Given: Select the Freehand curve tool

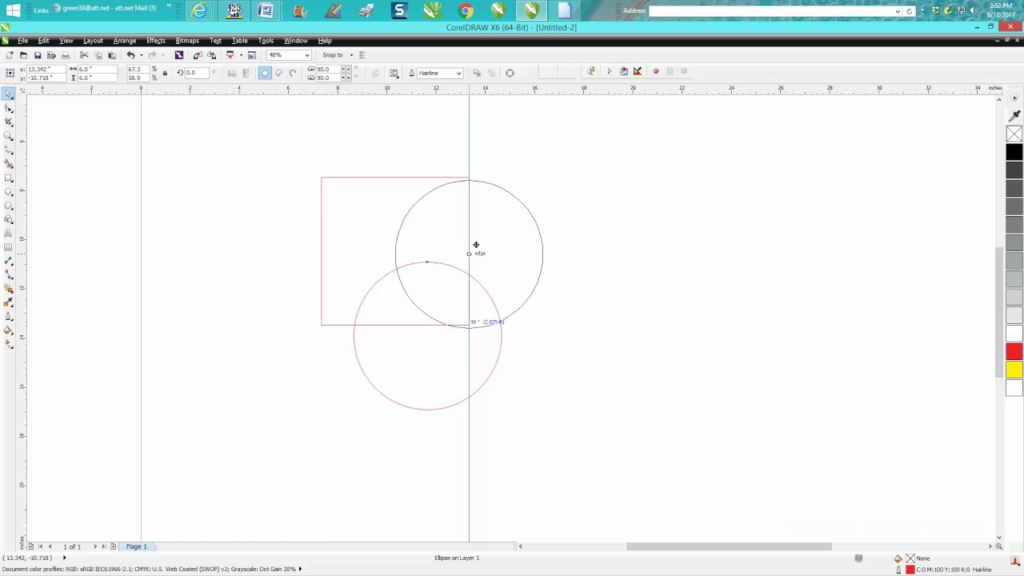Looking at the screenshot, I should (8, 150).
